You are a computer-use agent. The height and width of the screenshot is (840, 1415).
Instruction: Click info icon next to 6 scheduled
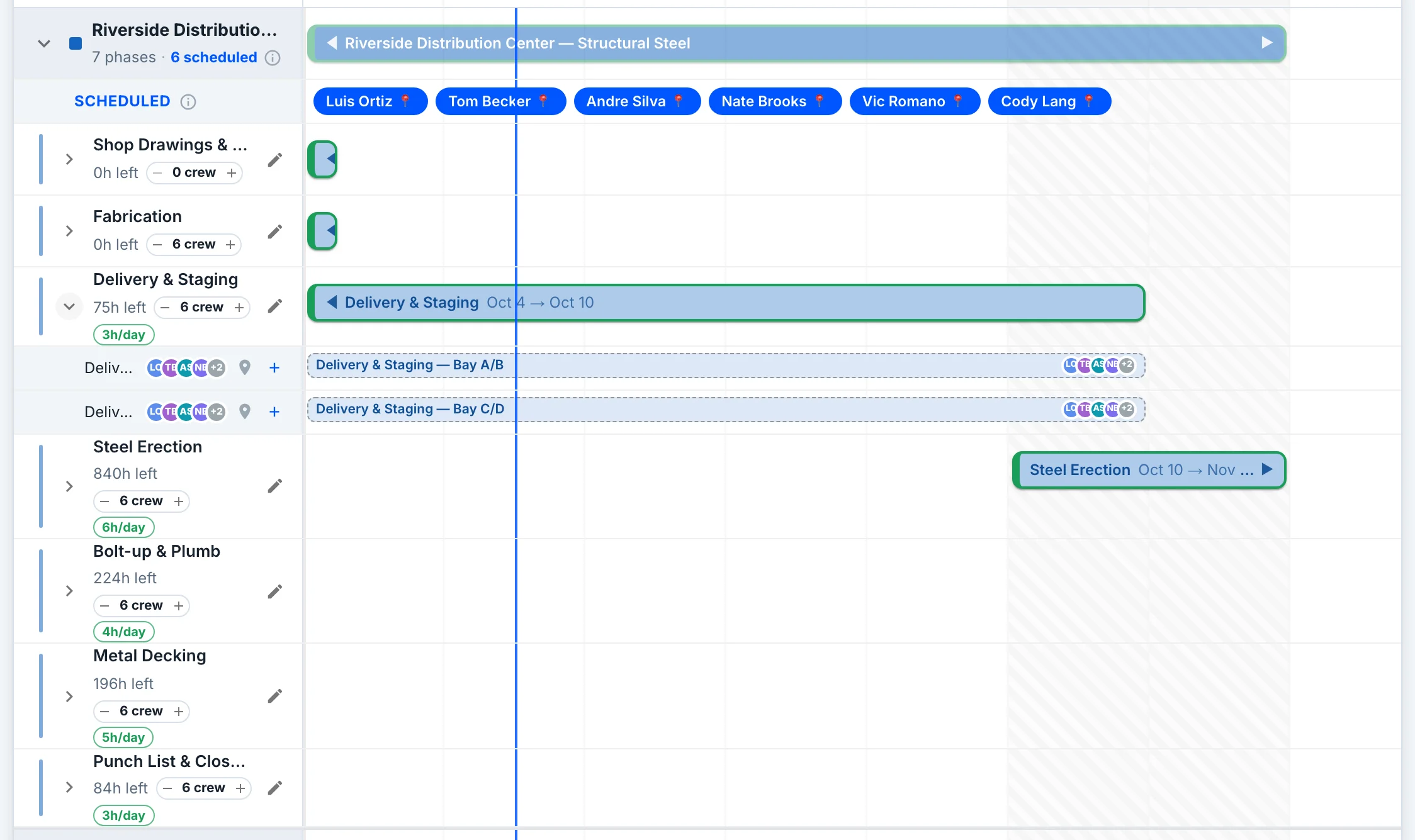pos(273,58)
